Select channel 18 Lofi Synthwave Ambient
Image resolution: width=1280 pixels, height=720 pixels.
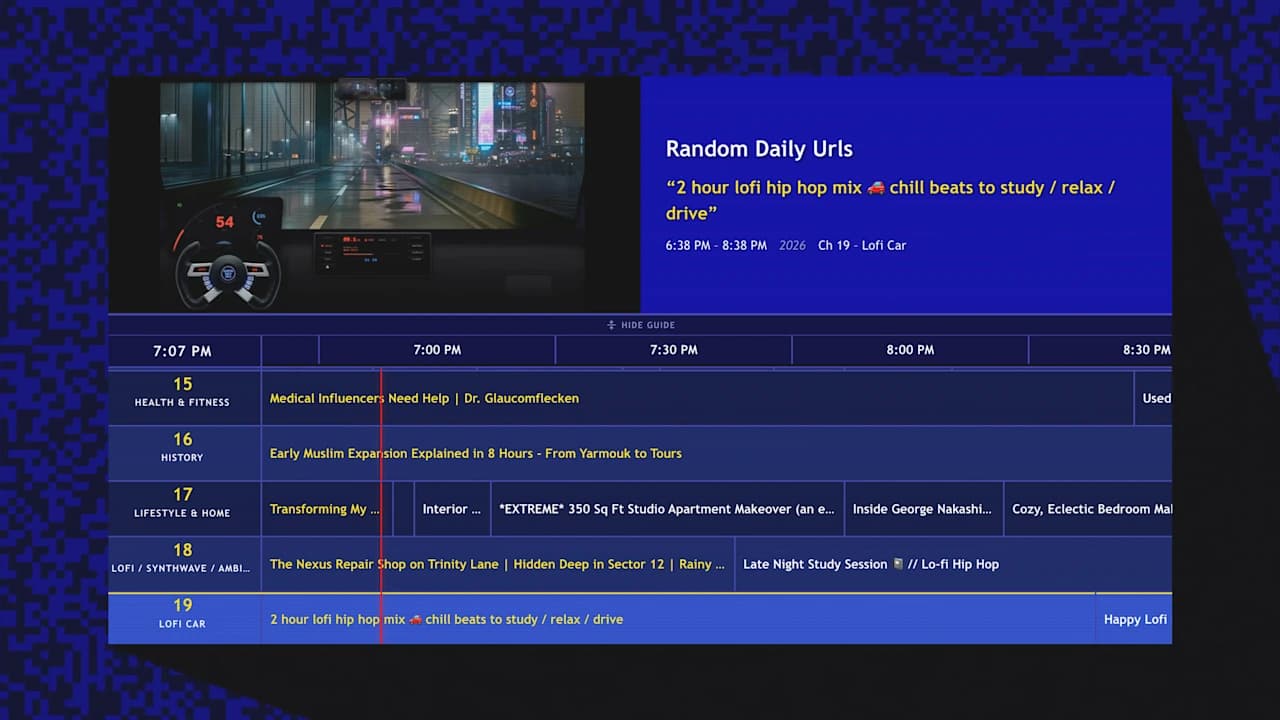[182, 558]
